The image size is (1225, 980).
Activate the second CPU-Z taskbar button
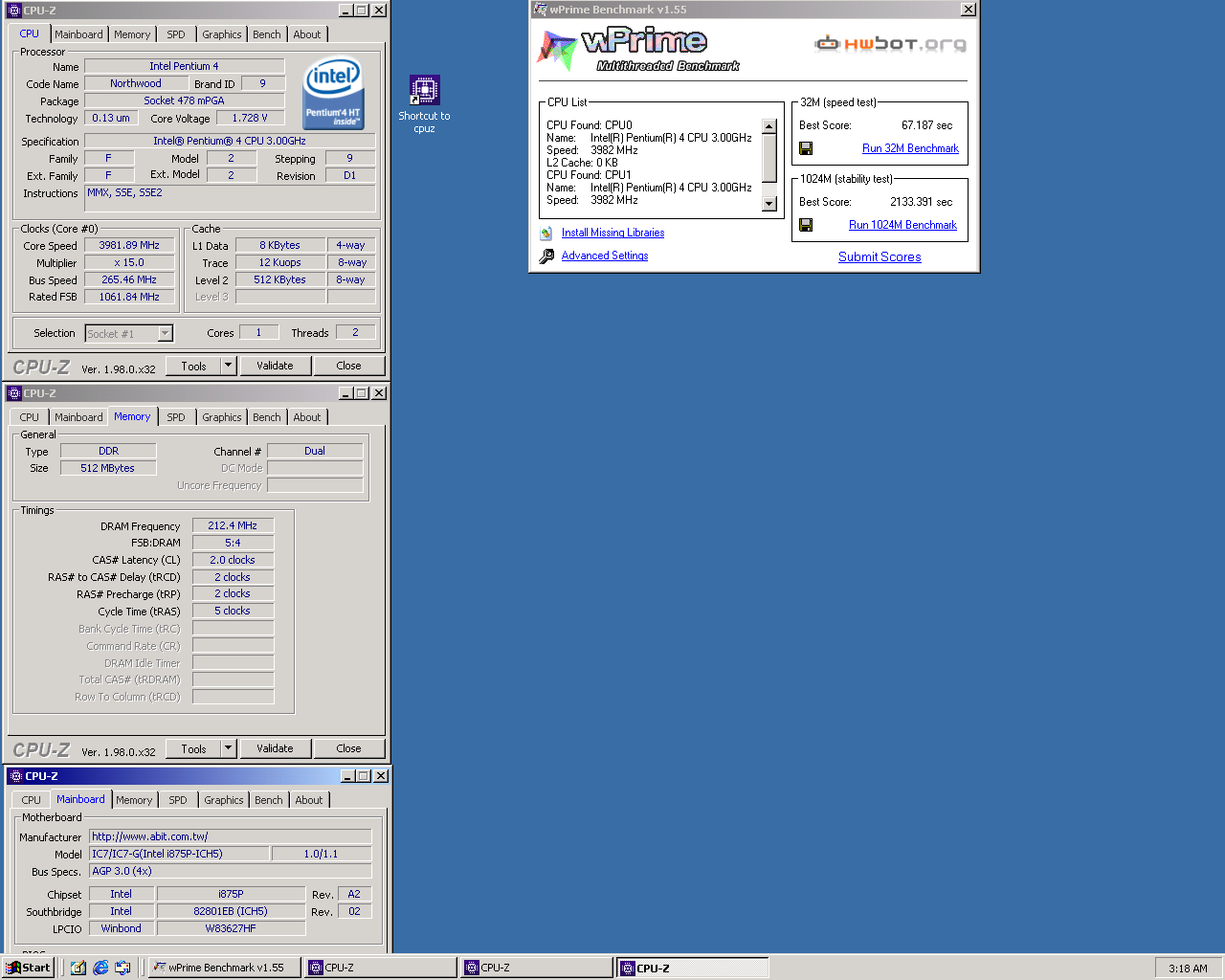pyautogui.click(x=537, y=968)
